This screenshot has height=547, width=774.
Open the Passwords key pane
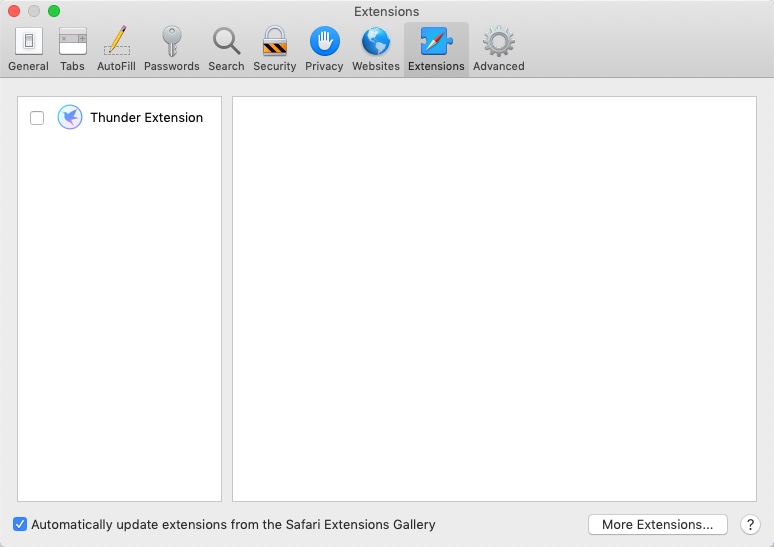171,49
